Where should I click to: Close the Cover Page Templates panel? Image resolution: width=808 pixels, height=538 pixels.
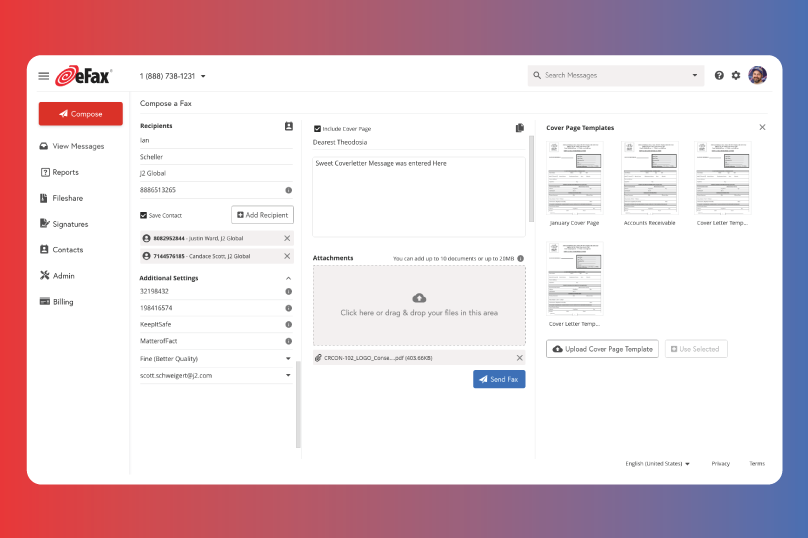point(762,127)
